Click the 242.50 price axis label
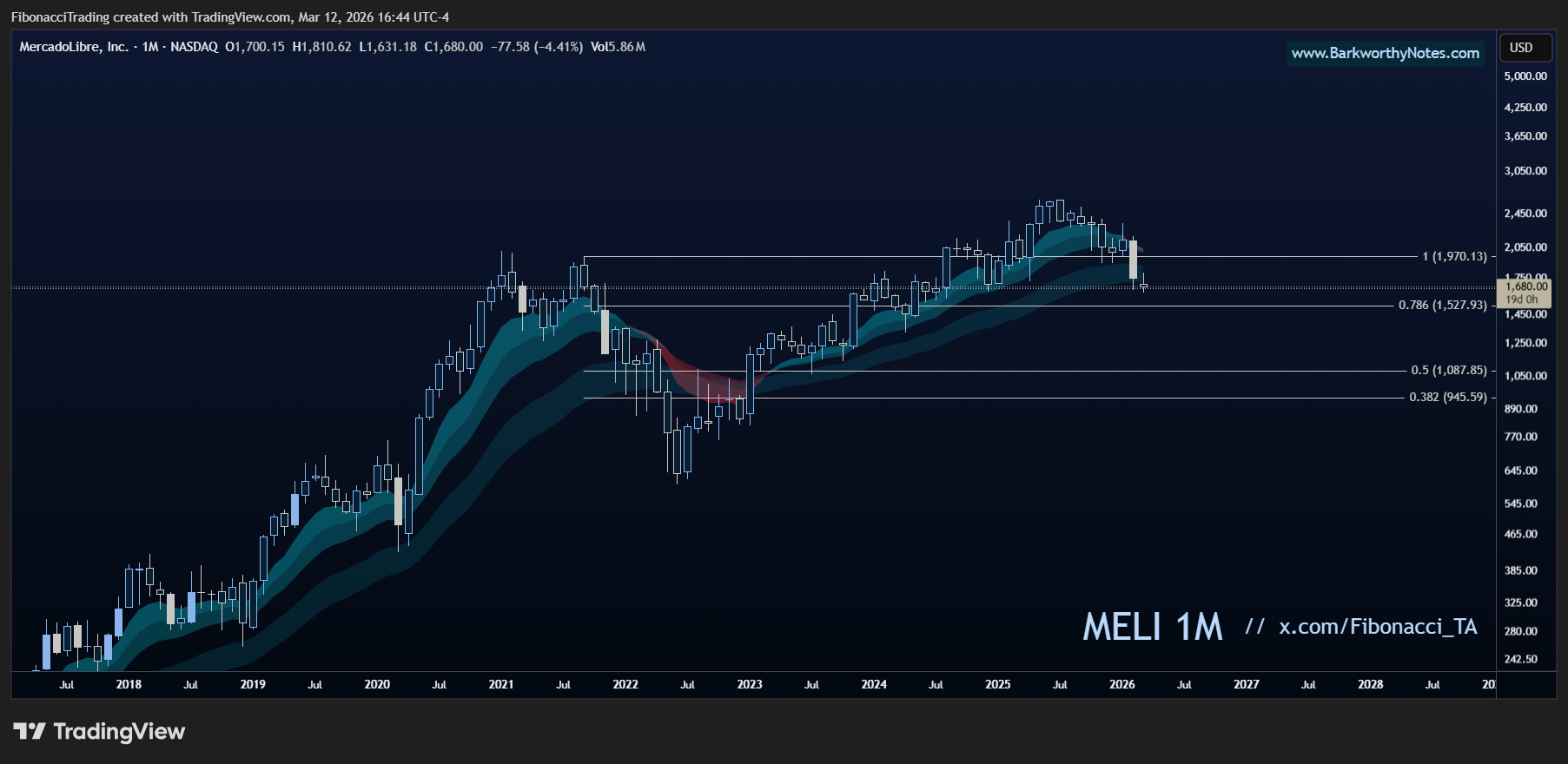 pyautogui.click(x=1521, y=659)
